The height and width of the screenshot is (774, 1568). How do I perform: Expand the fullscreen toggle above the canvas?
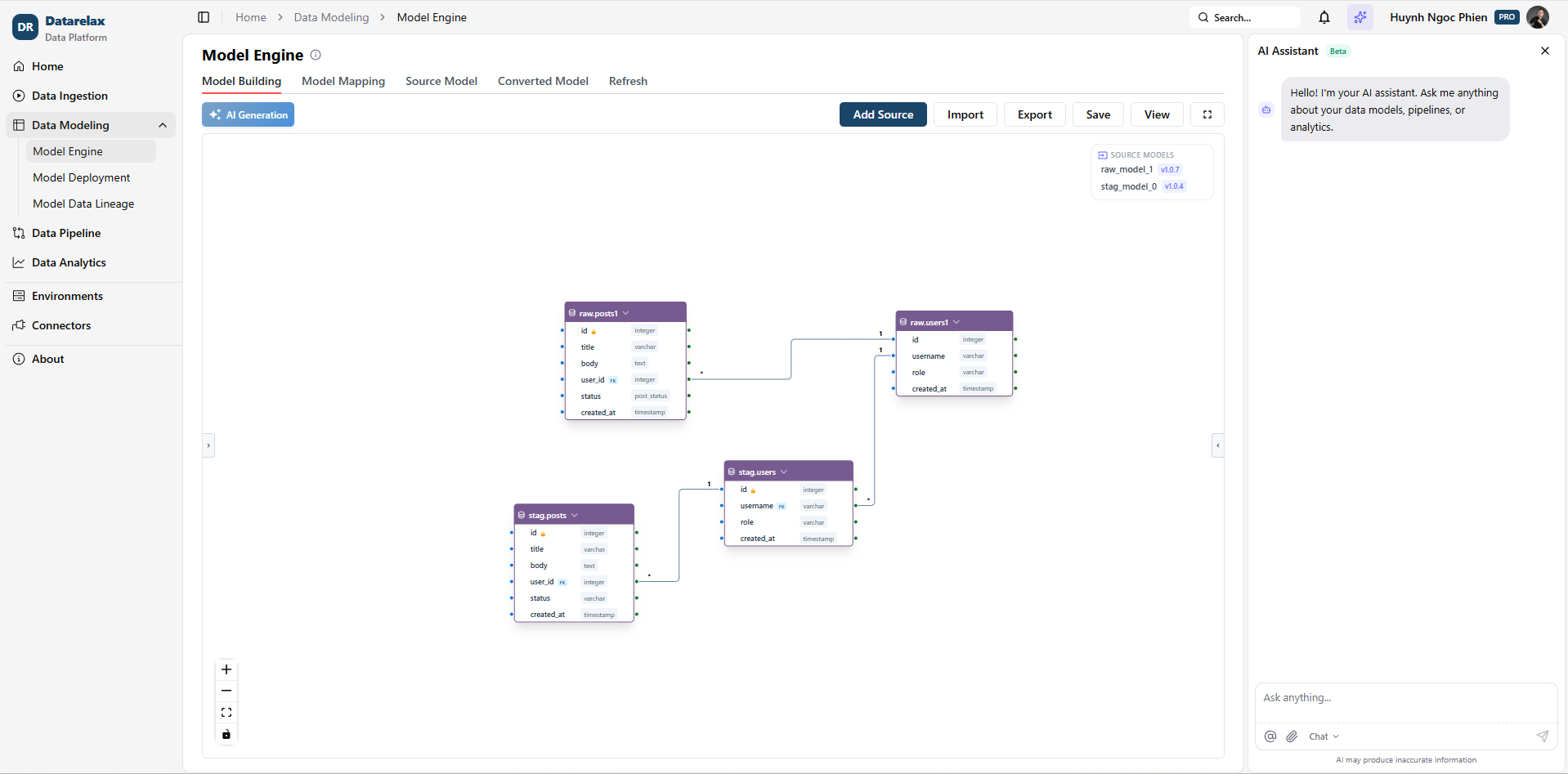point(1207,114)
